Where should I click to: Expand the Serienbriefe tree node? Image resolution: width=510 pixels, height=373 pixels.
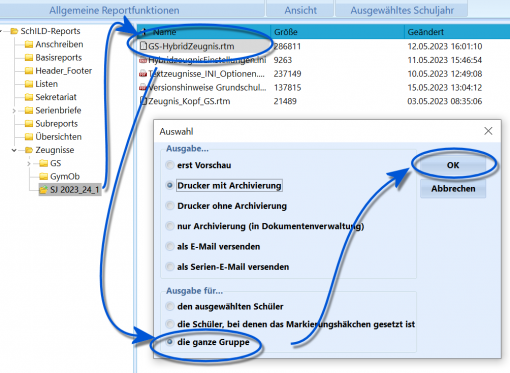tap(14, 110)
